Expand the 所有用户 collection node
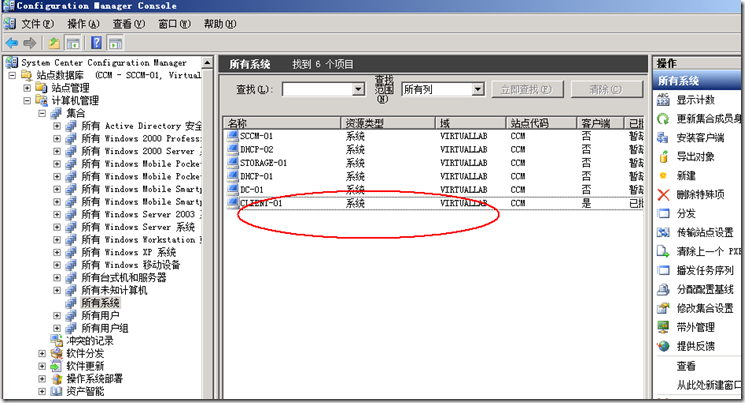The height and width of the screenshot is (403, 745). pos(57,316)
